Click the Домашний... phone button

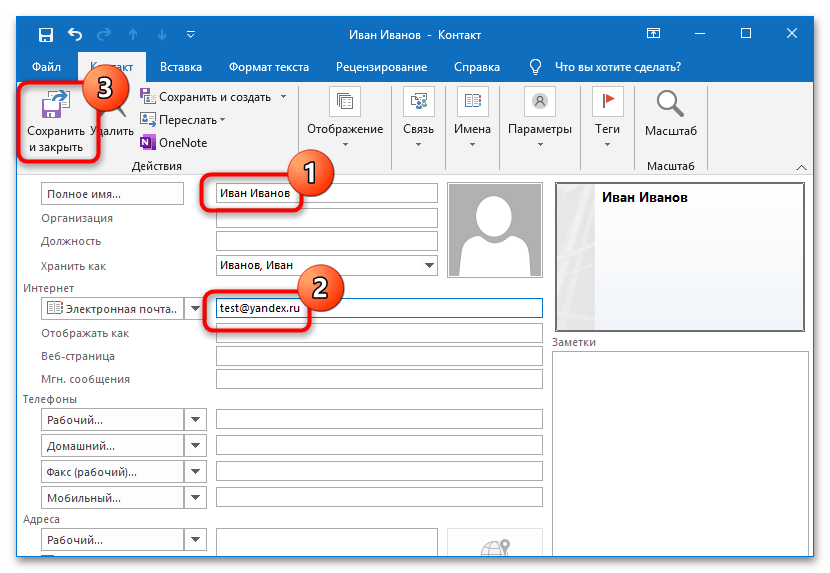112,445
